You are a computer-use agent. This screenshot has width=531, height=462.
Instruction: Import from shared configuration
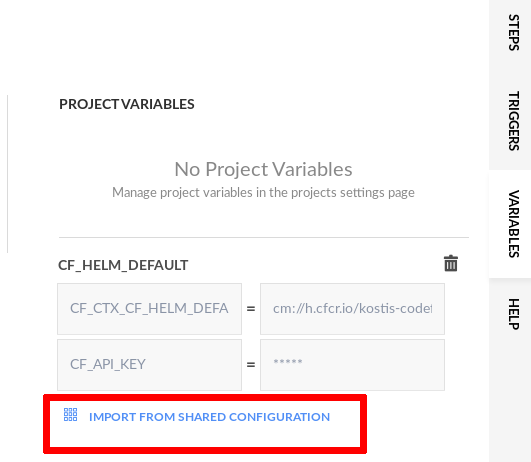[209, 417]
